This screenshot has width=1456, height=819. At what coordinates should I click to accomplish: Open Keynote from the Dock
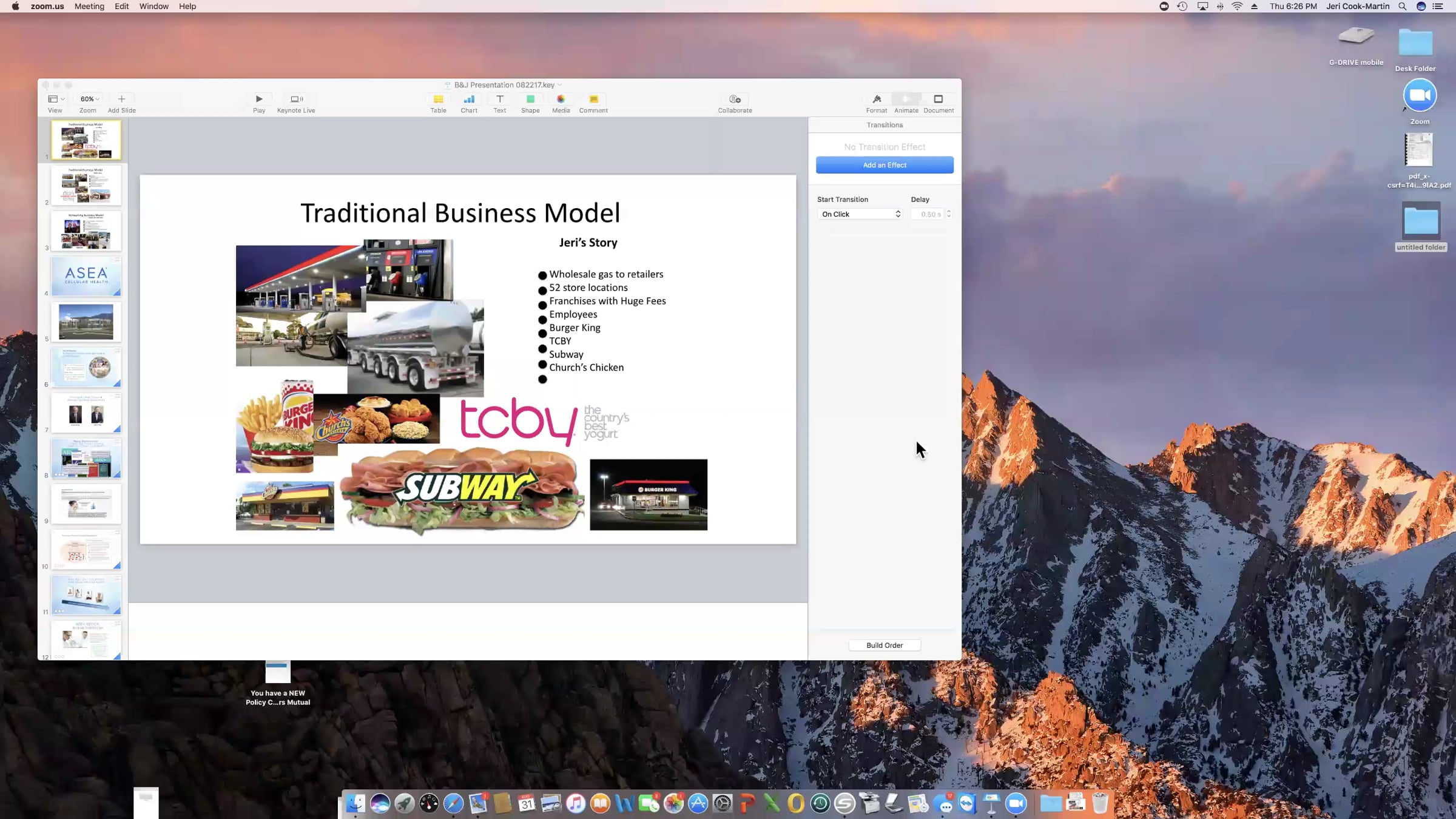tap(991, 804)
